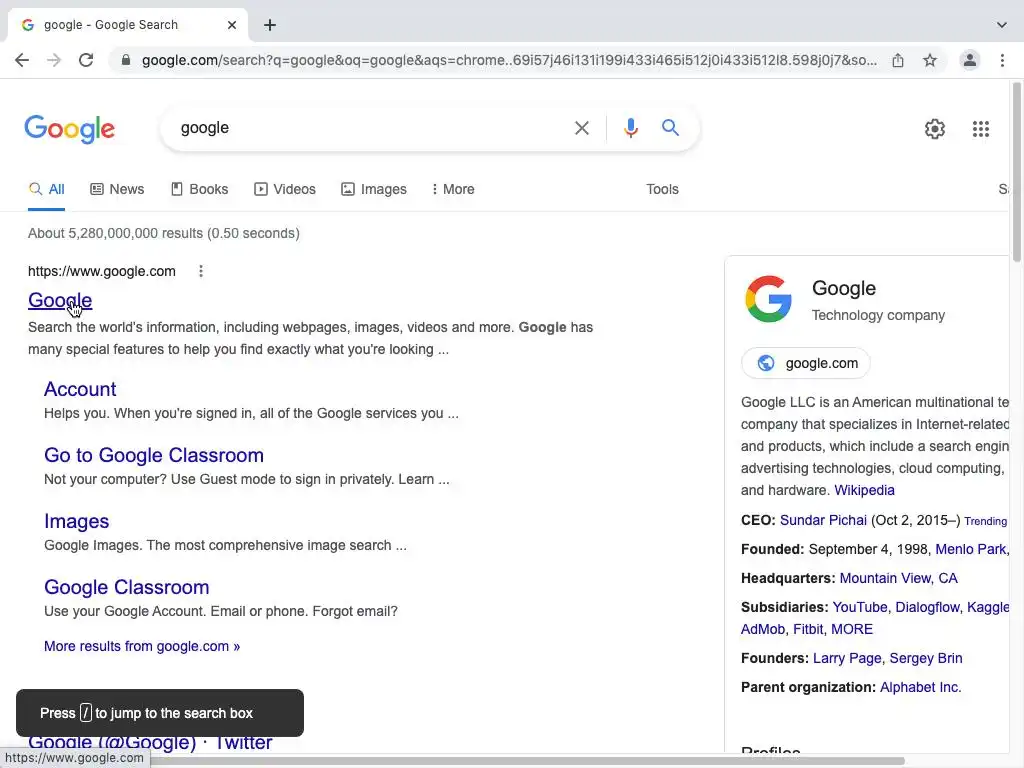Click the google.com website chip
Image resolution: width=1024 pixels, height=768 pixels.
click(x=806, y=363)
